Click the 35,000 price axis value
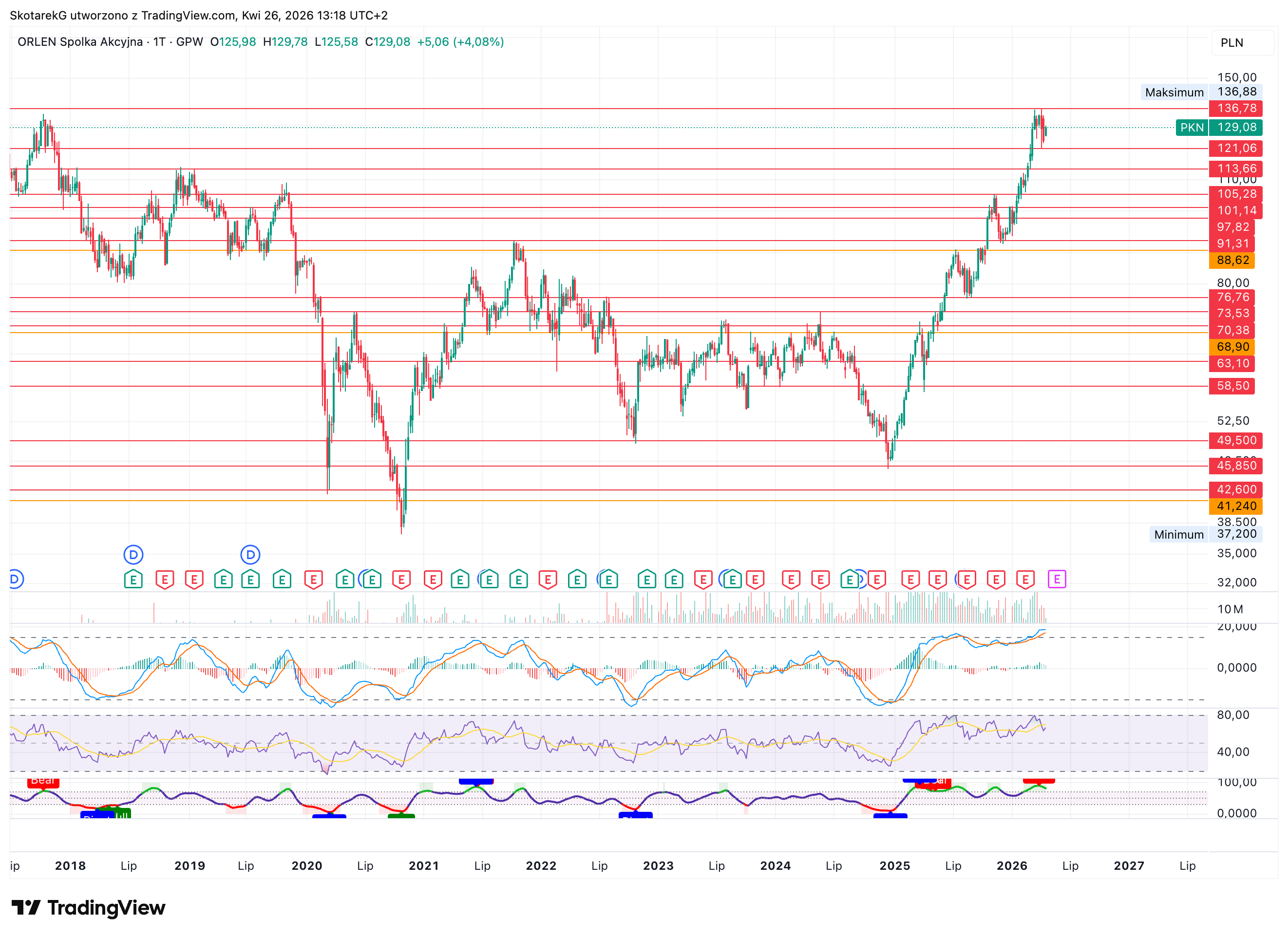 tap(1236, 553)
